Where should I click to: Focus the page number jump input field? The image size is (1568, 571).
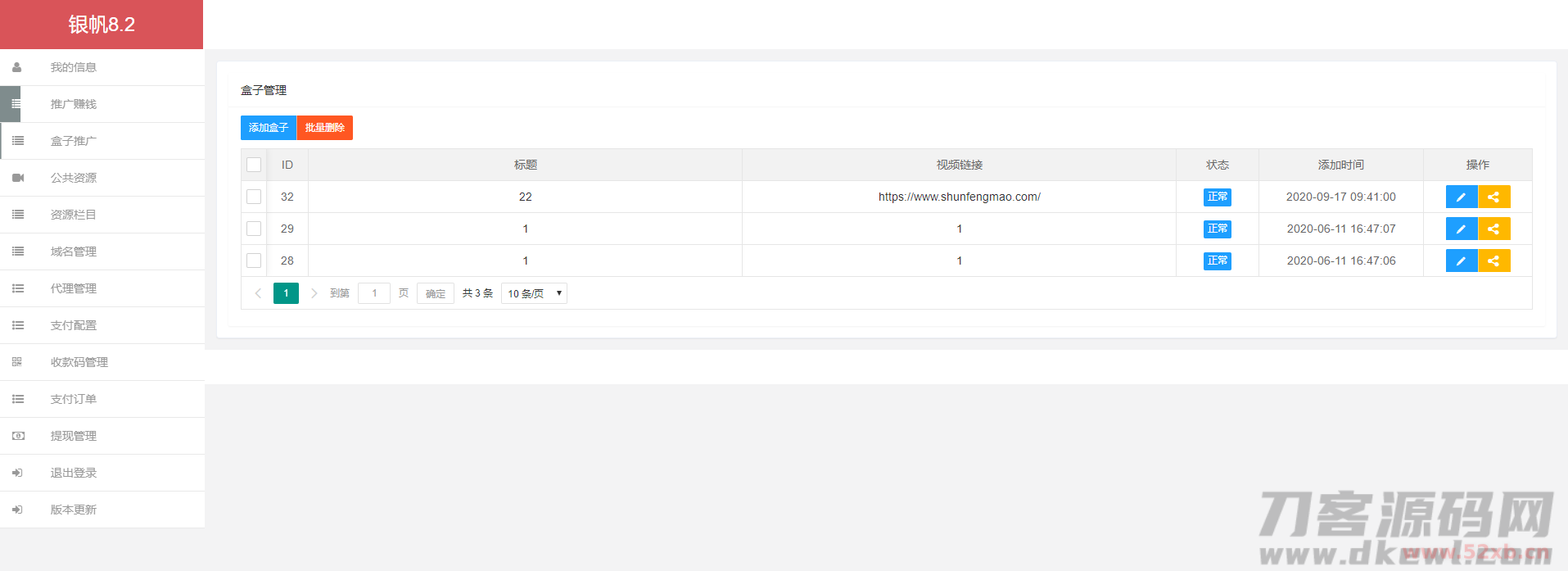click(374, 293)
